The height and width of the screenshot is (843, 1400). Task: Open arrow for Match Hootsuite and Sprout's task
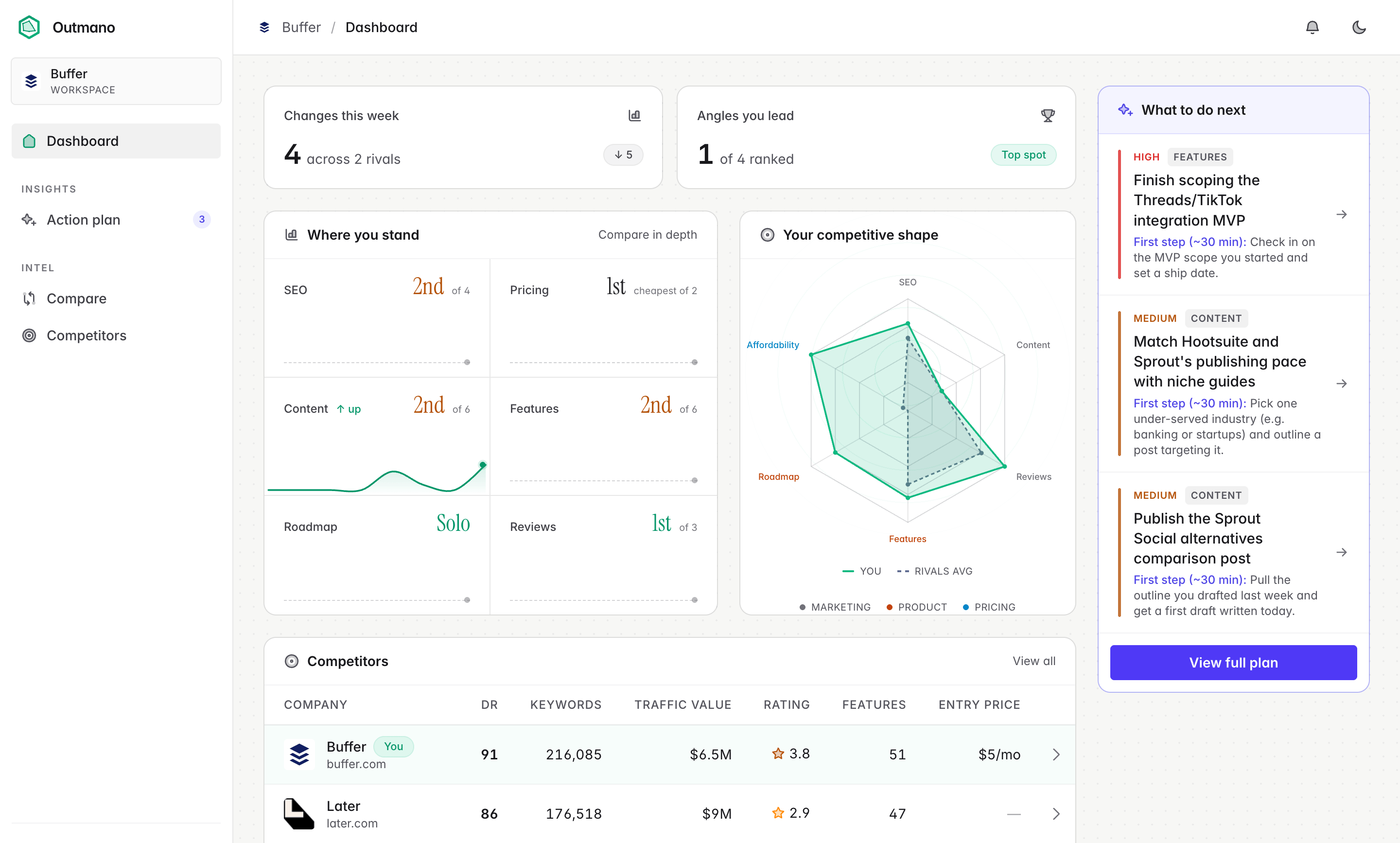[1341, 384]
